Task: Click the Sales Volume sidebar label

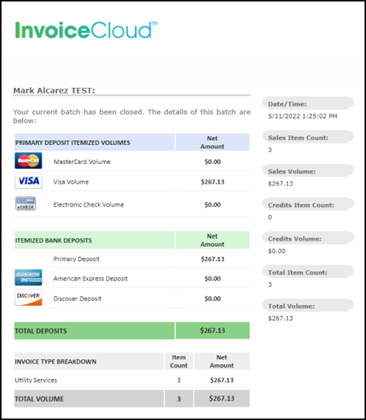Action: click(292, 171)
